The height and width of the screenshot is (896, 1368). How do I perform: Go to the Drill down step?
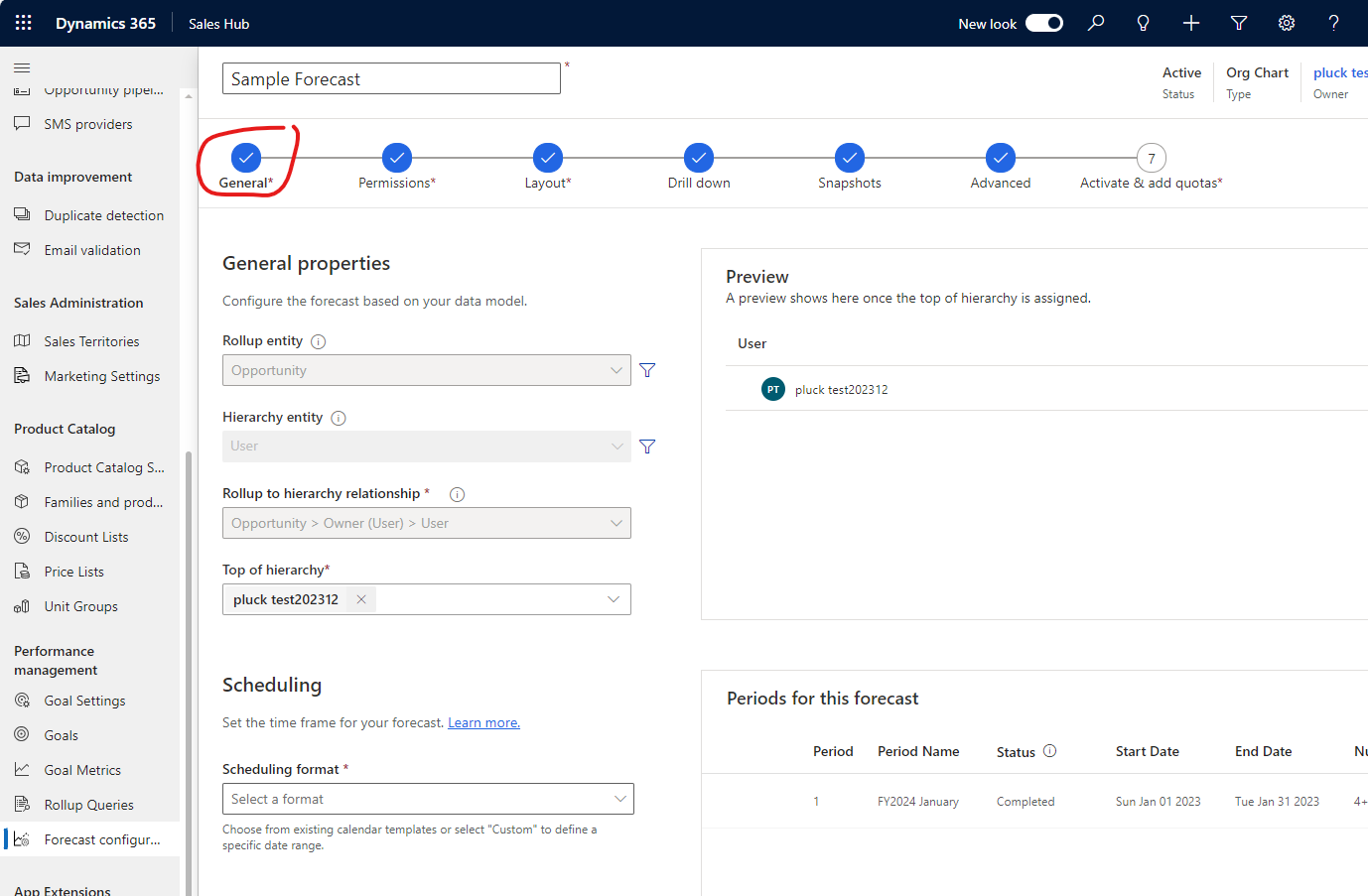point(699,158)
